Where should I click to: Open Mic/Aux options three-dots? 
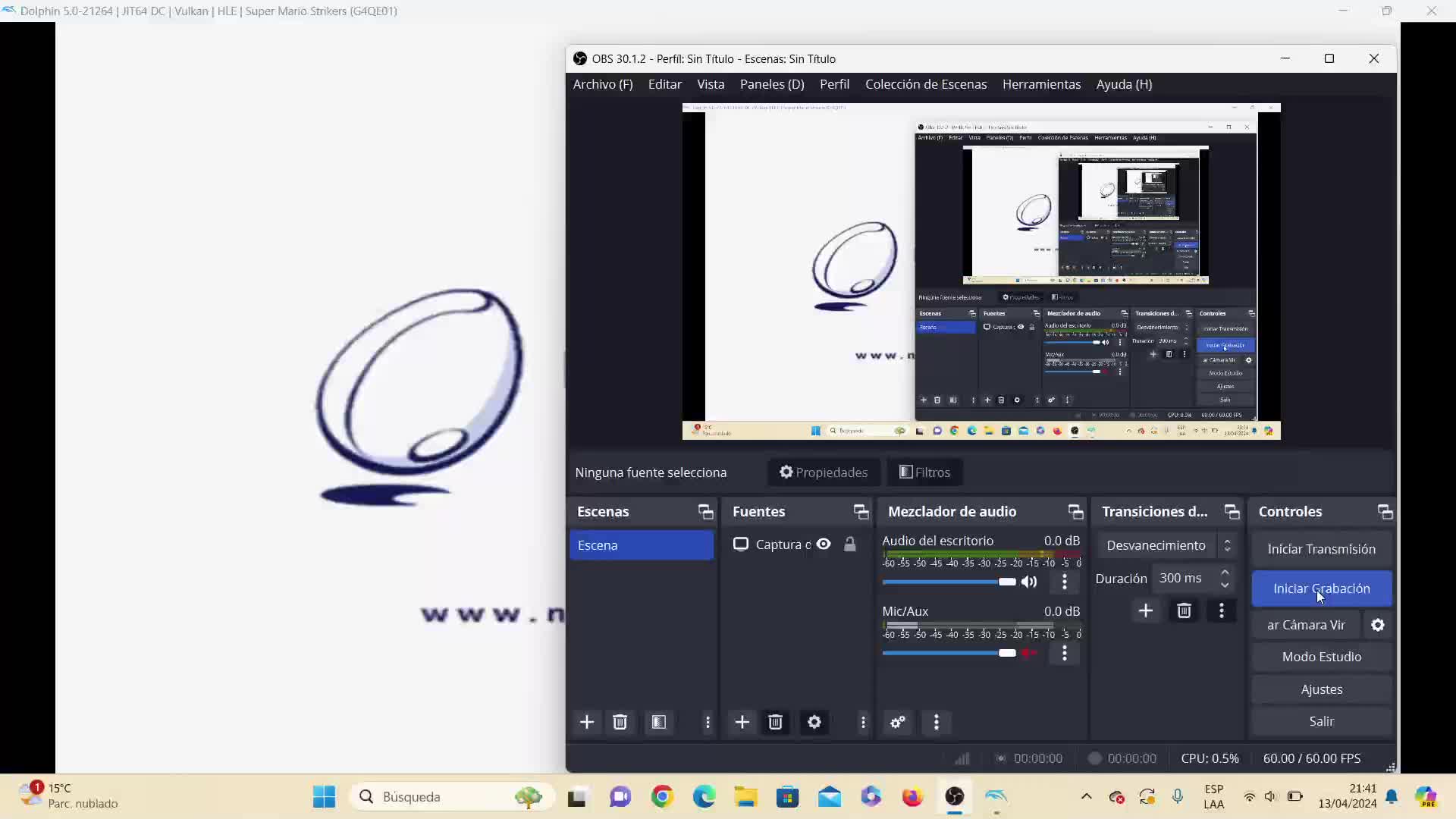pyautogui.click(x=1065, y=653)
